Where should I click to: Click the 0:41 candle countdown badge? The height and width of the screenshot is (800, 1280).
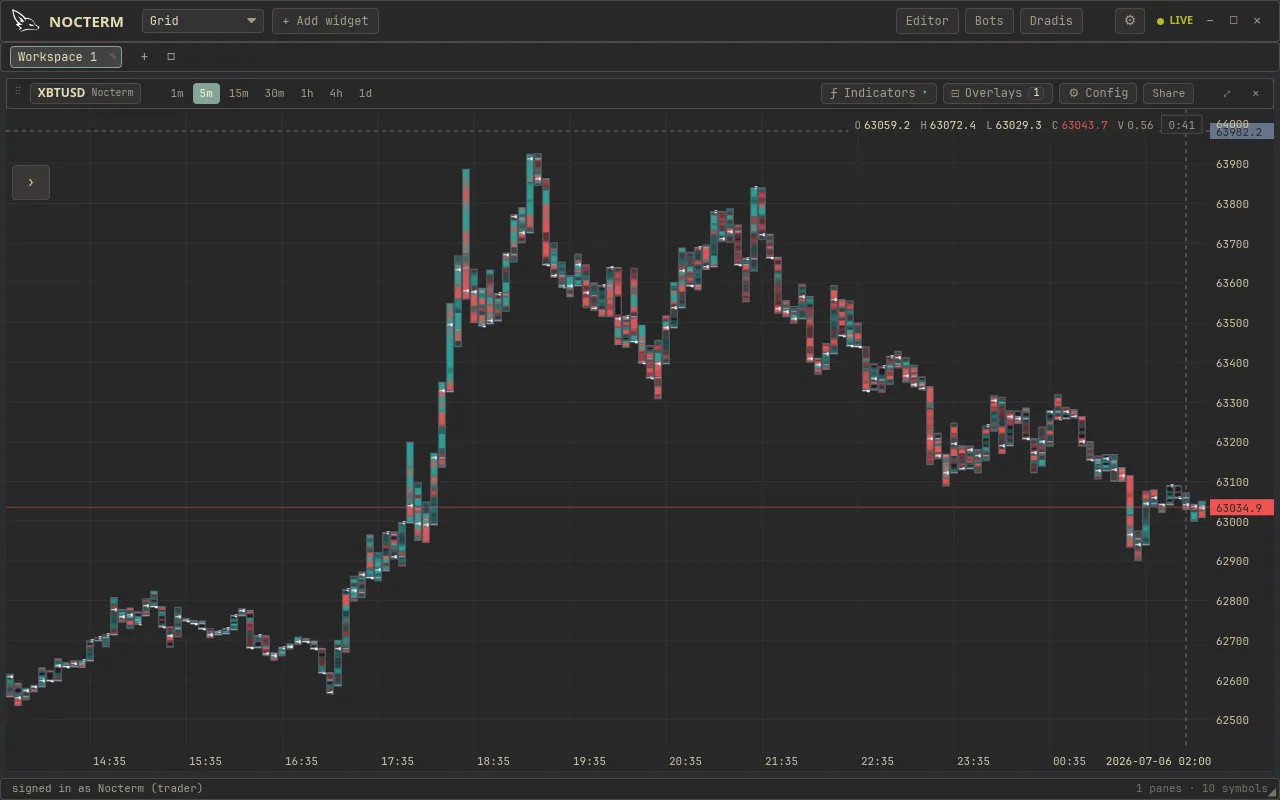[1181, 125]
